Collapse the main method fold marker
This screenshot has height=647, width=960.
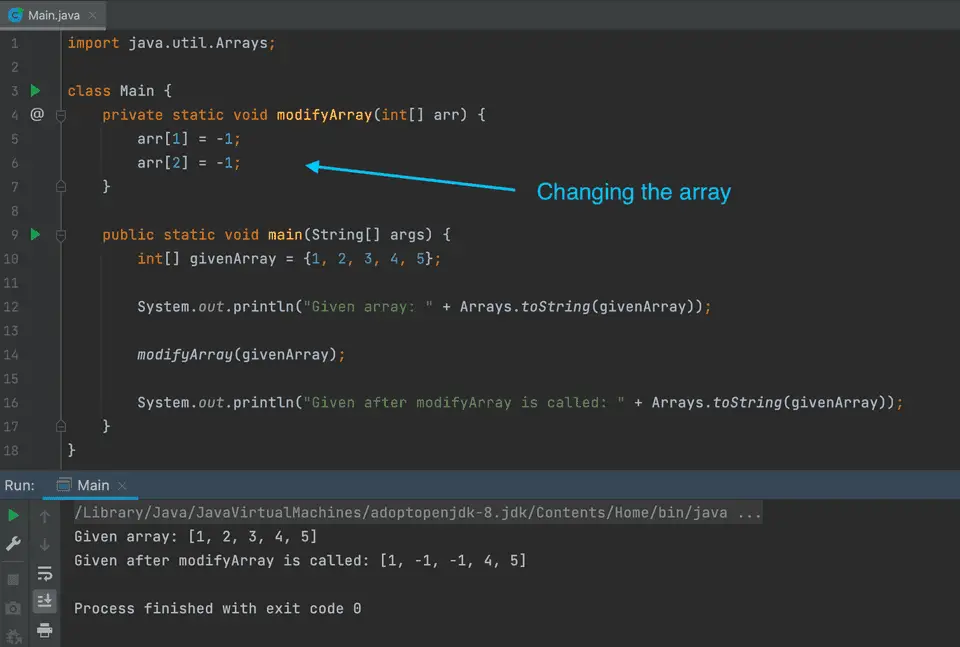pyautogui.click(x=61, y=235)
